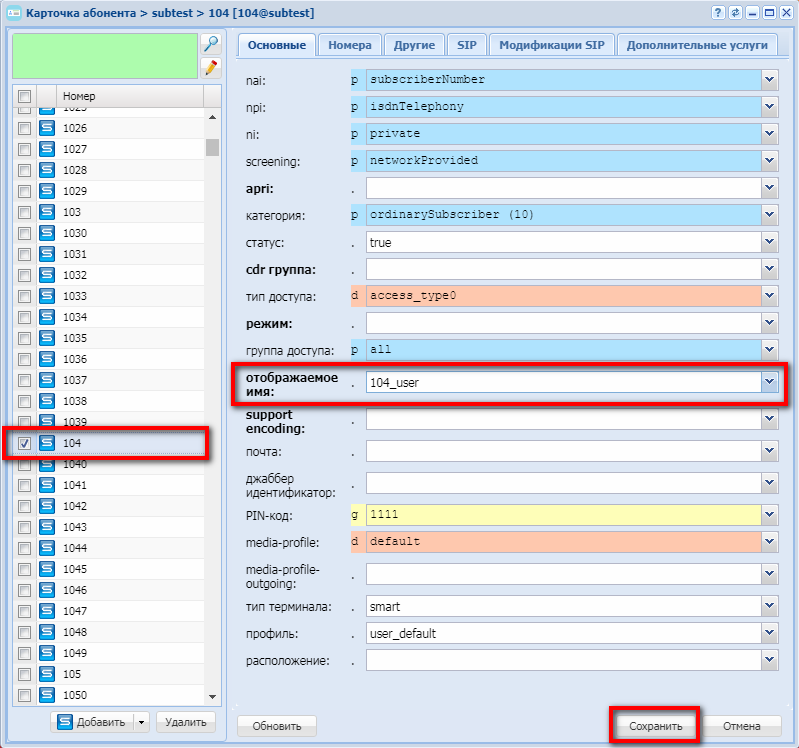Open the категория dropdown arrow
The width and height of the screenshot is (799, 748).
tap(769, 215)
